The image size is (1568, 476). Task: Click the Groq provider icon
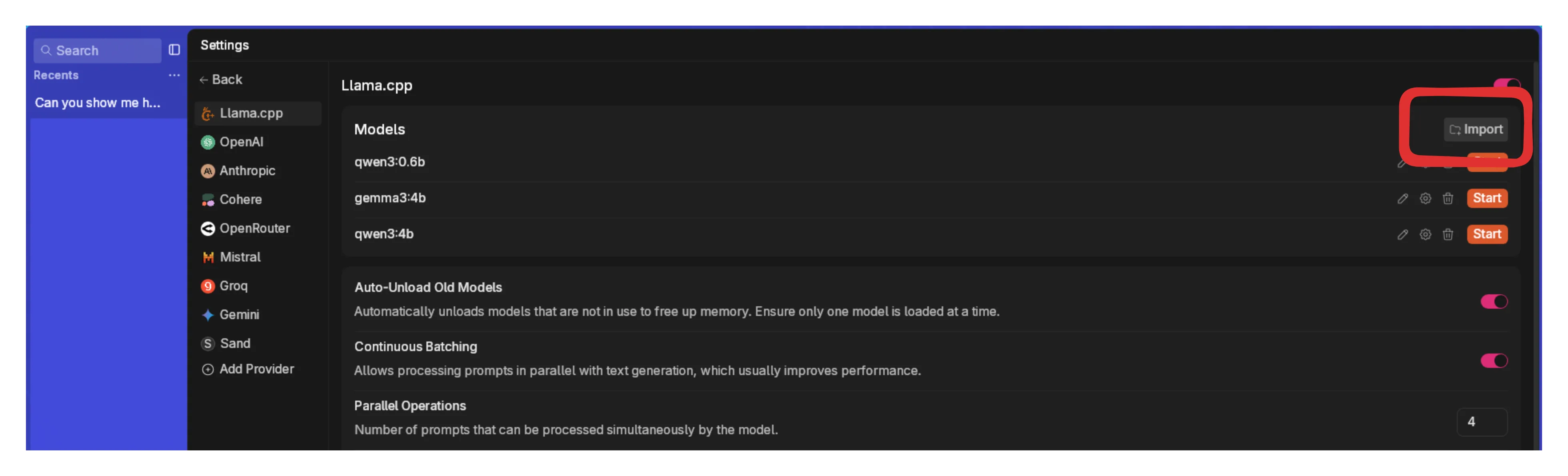pos(208,286)
